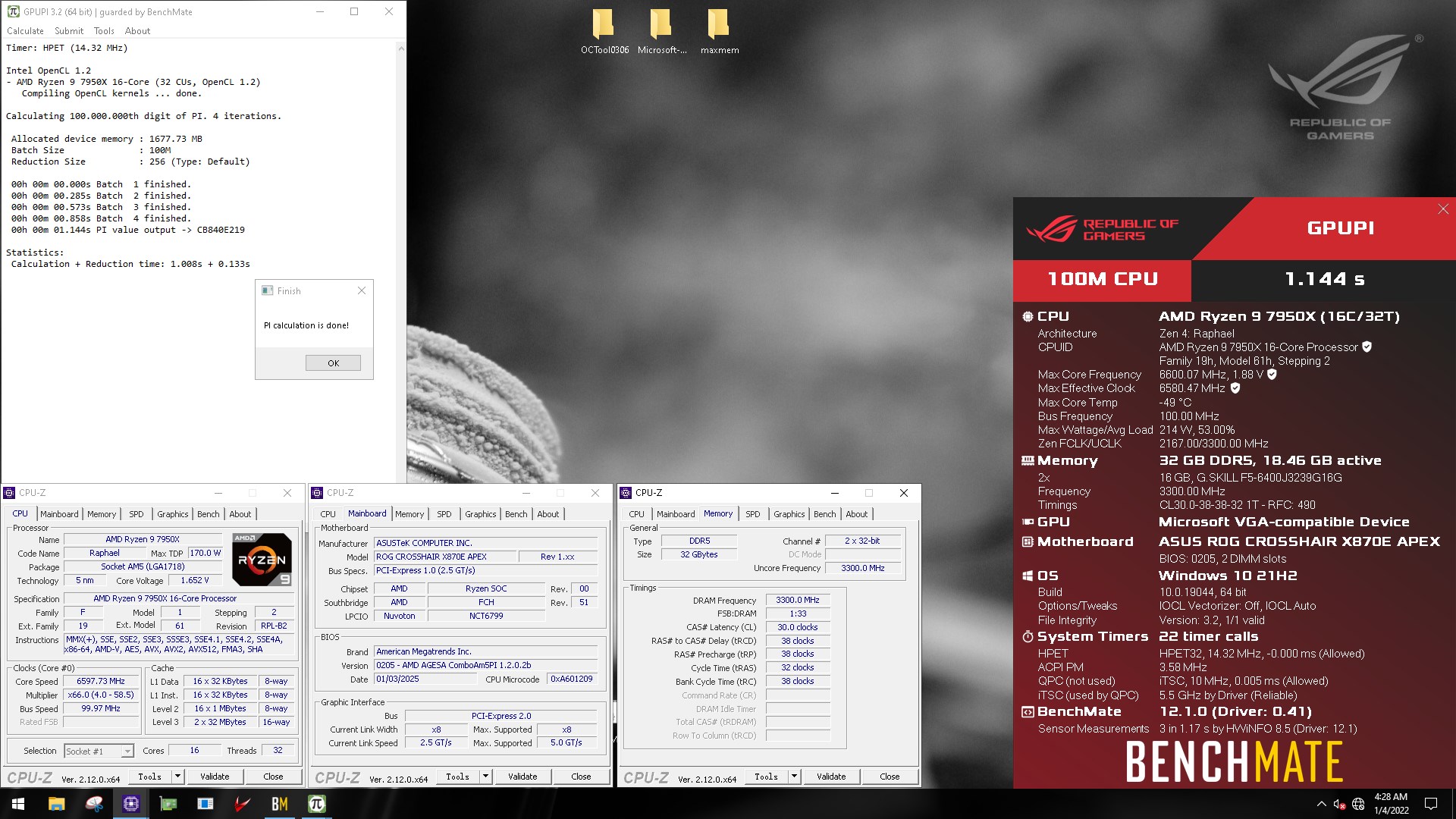This screenshot has width=1456, height=819.
Task: Switch to Mainboard tab in left CPU-Z
Action: pos(59,514)
